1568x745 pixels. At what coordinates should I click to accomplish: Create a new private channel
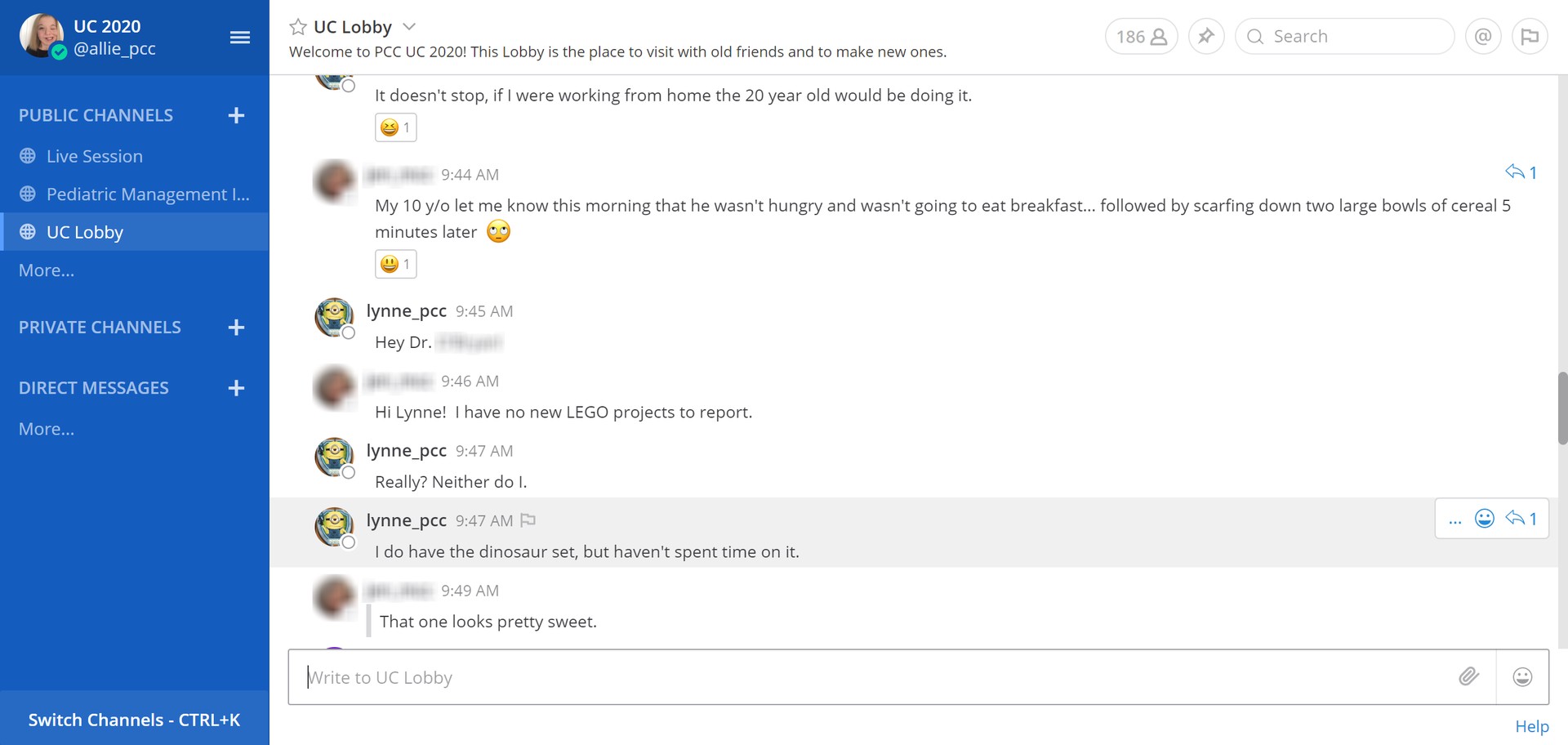coord(237,328)
